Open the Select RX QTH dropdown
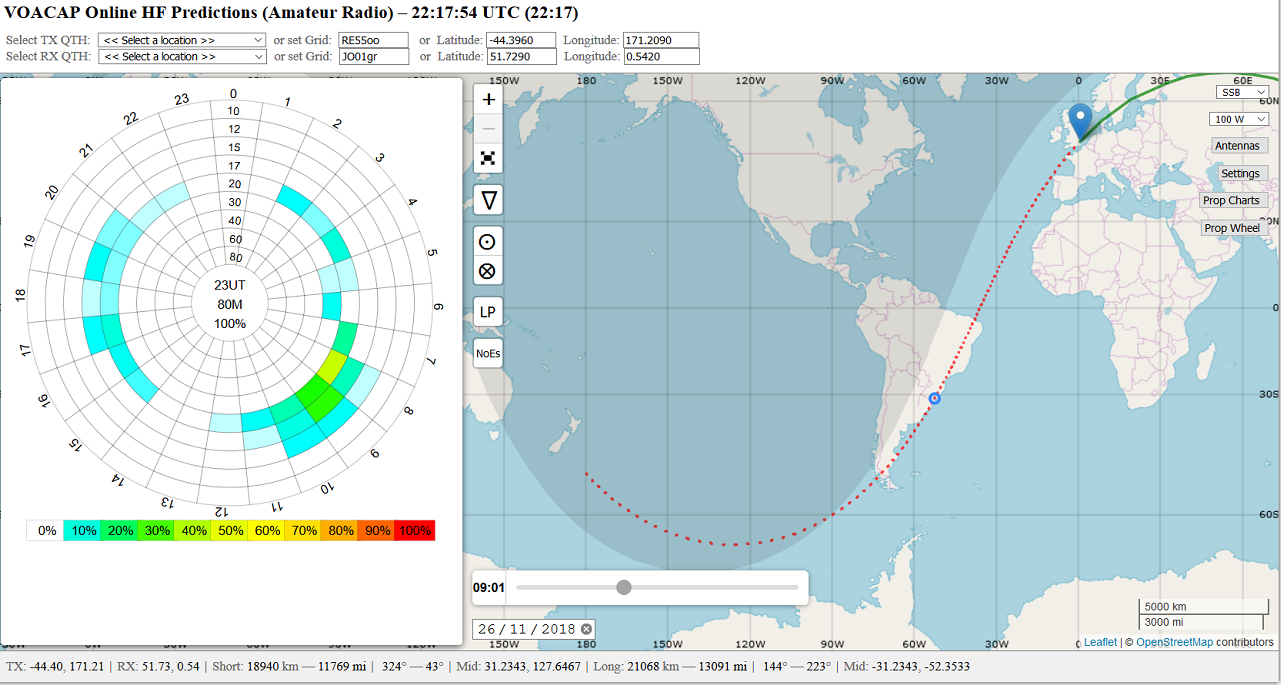This screenshot has height=685, width=1281. pos(182,57)
